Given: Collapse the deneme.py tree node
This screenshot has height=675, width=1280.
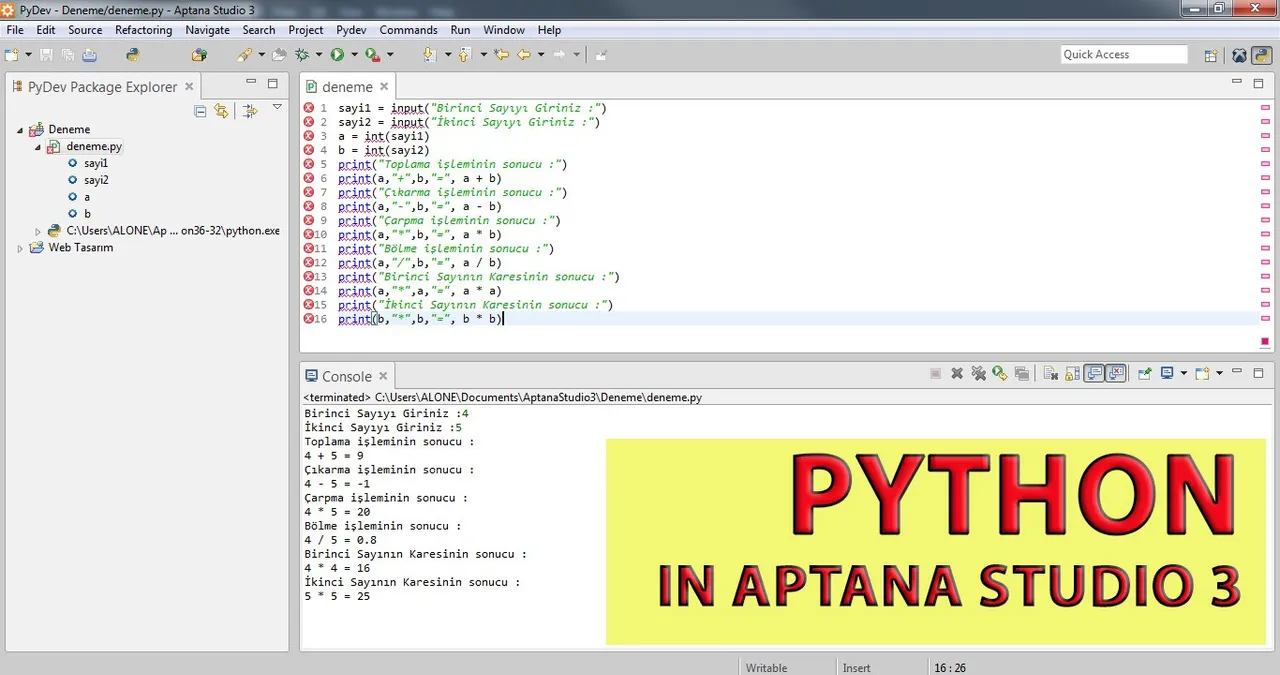Looking at the screenshot, I should point(38,147).
